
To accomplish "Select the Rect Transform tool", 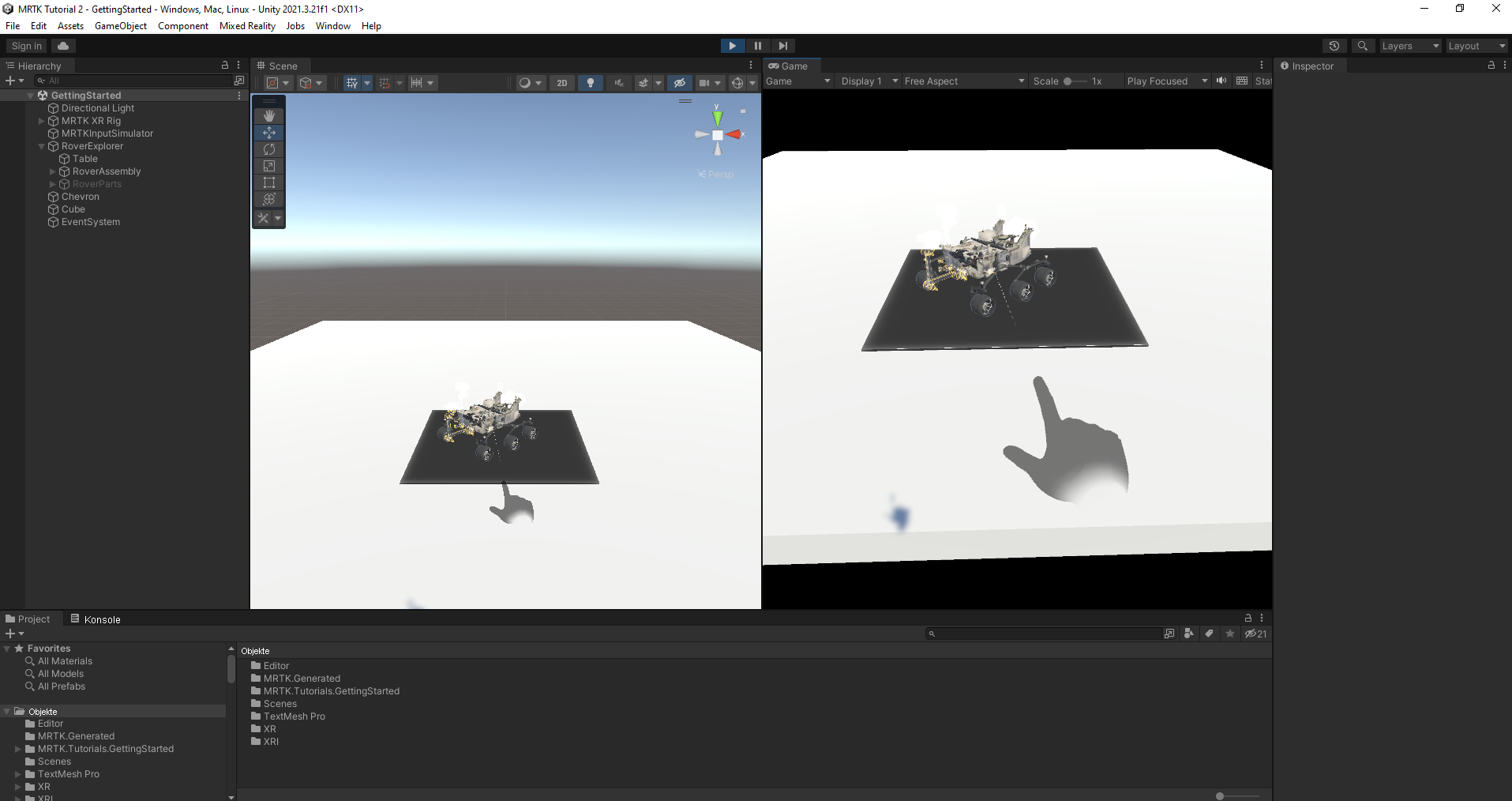I will tap(268, 182).
